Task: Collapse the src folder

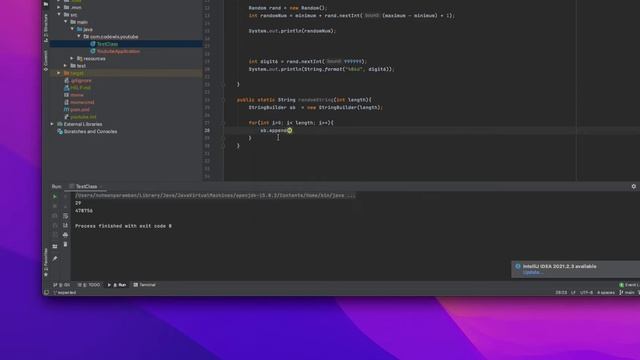Action: point(60,15)
